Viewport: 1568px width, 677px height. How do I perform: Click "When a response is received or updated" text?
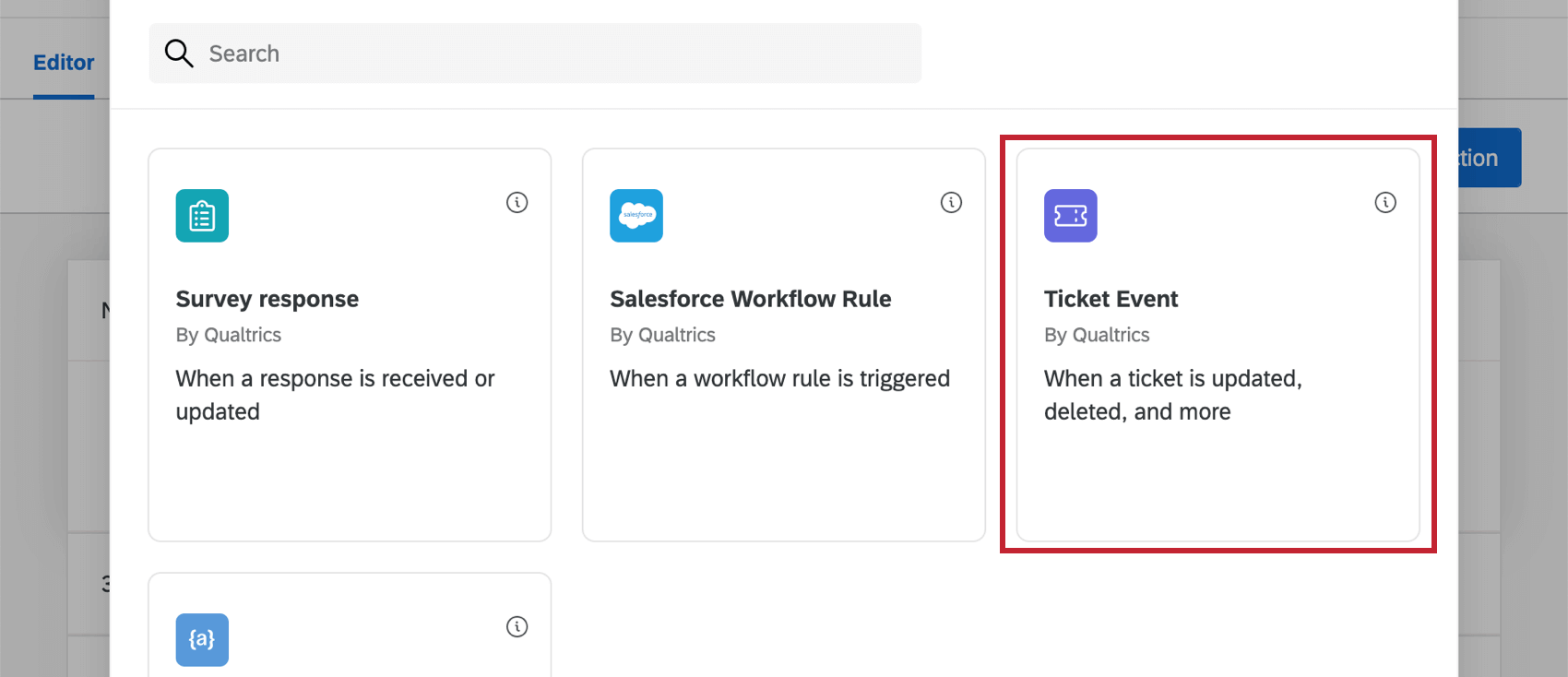click(335, 395)
